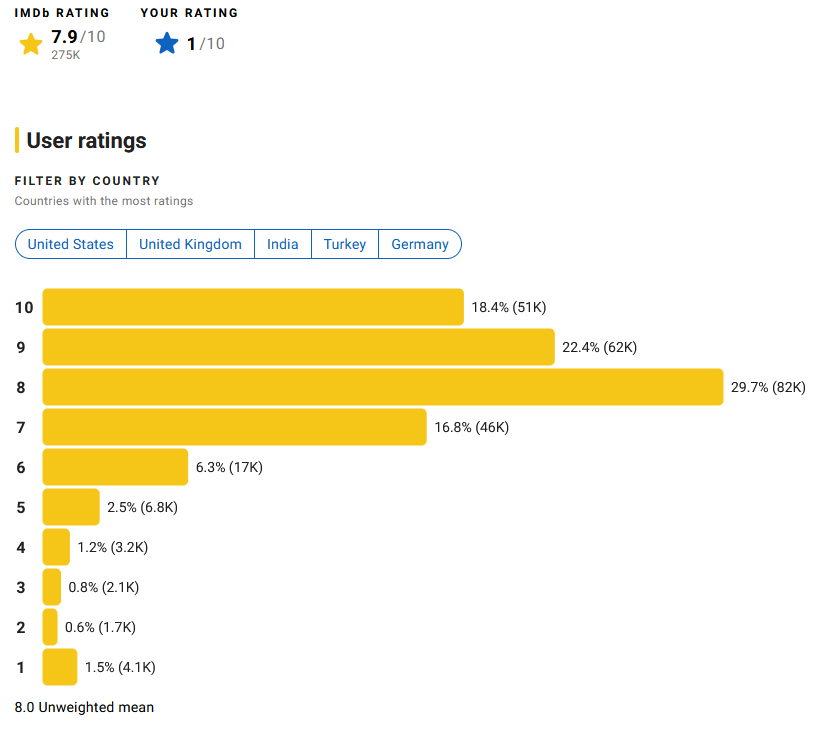Click the blue Your Rating star
The image size is (839, 735).
point(166,43)
